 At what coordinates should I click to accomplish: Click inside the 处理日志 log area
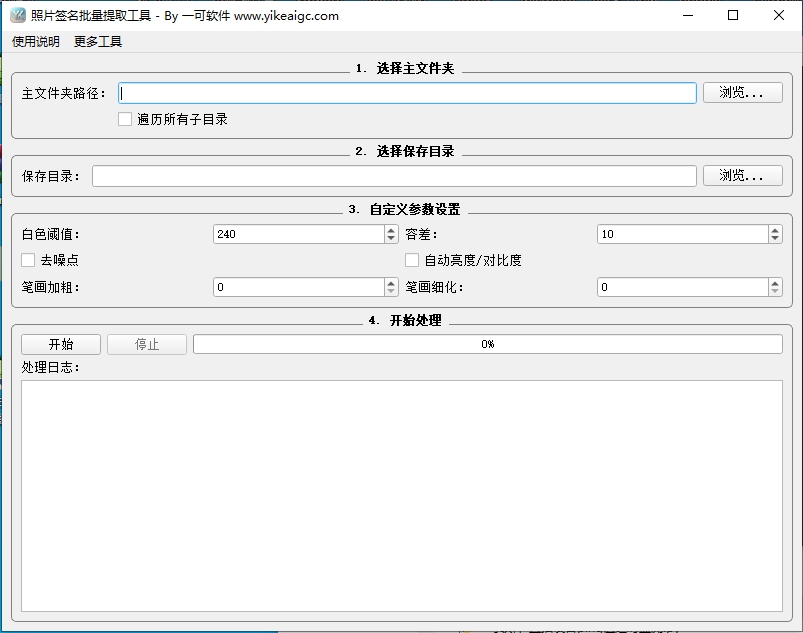[x=402, y=496]
